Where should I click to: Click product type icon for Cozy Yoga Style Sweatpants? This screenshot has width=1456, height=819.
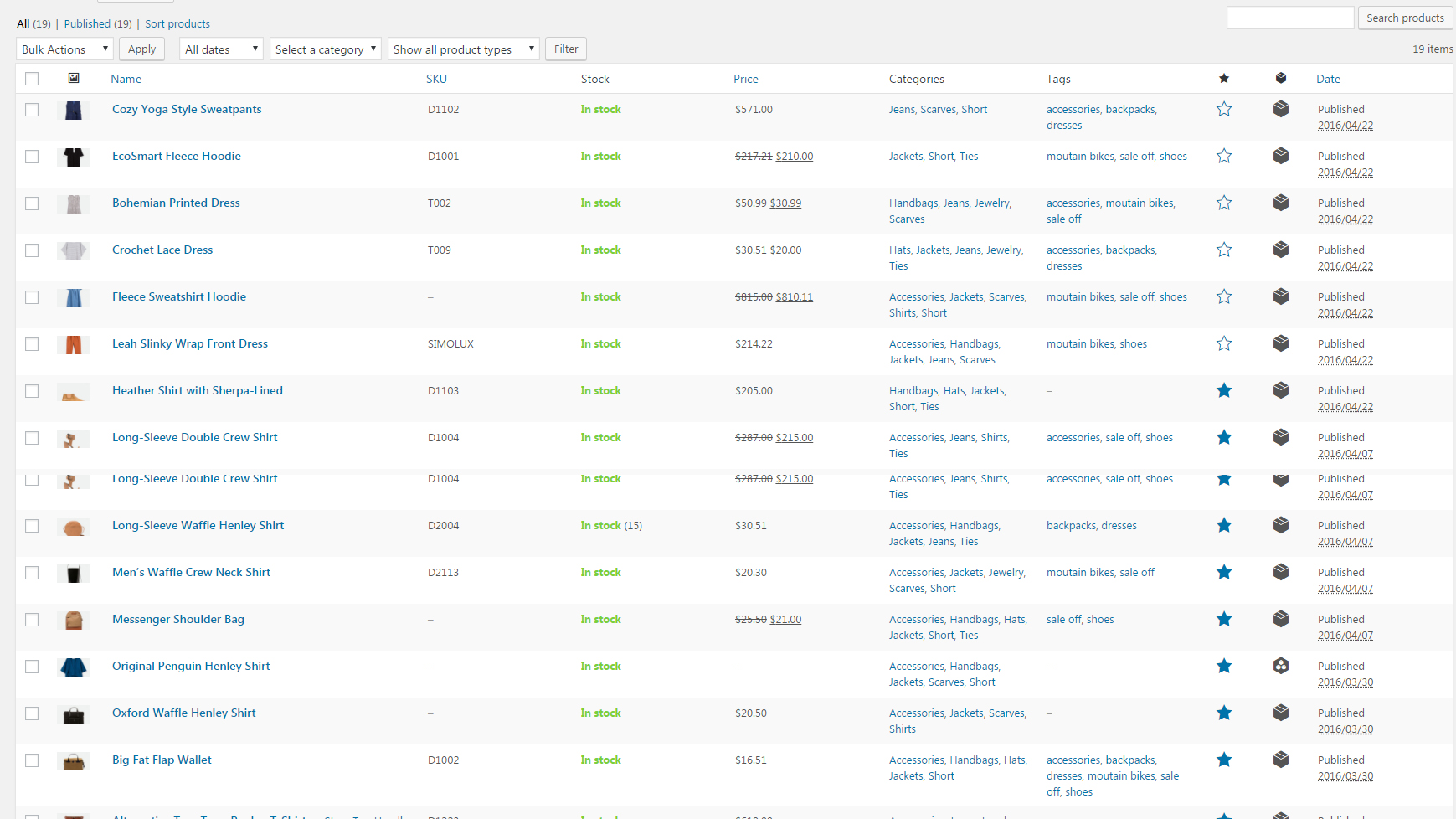[1281, 109]
